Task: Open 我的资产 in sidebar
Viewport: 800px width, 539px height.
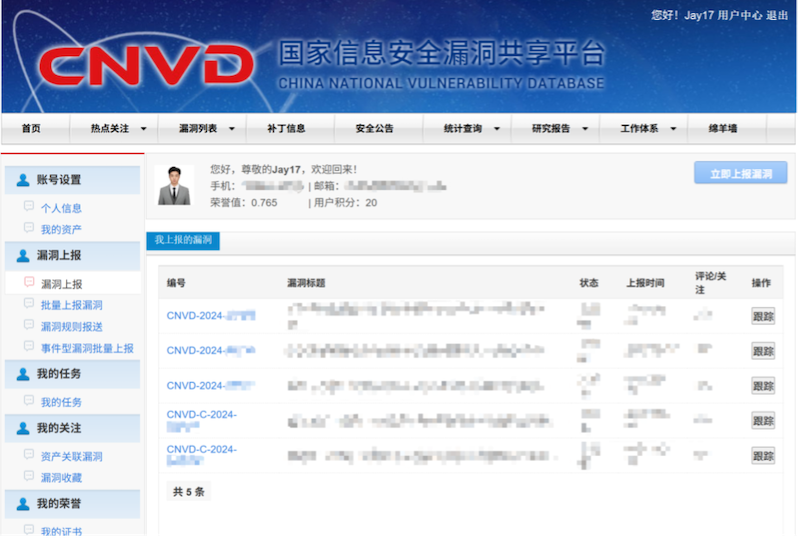Action: pyautogui.click(x=61, y=230)
